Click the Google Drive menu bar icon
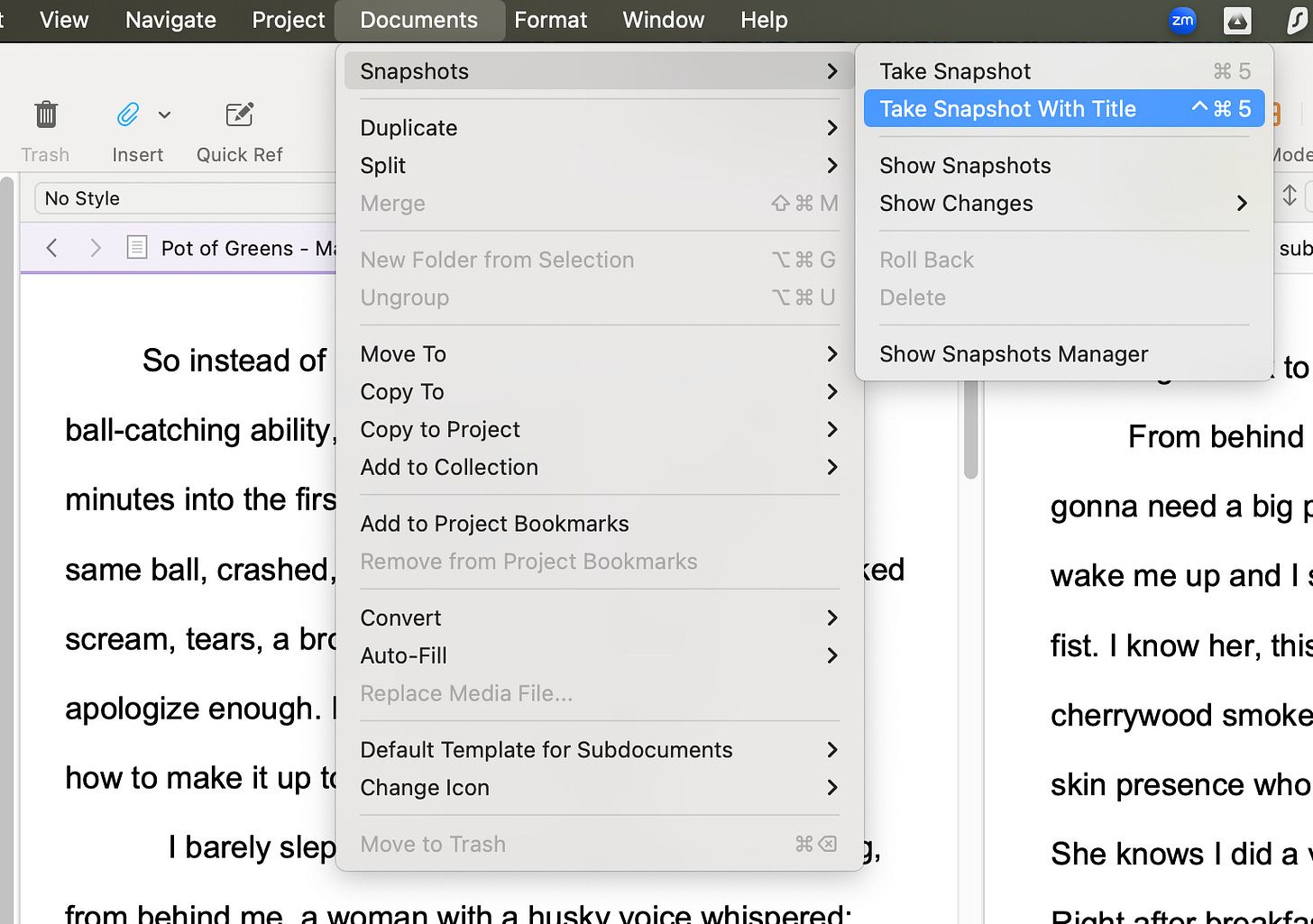This screenshot has height=924, width=1313. click(1237, 20)
